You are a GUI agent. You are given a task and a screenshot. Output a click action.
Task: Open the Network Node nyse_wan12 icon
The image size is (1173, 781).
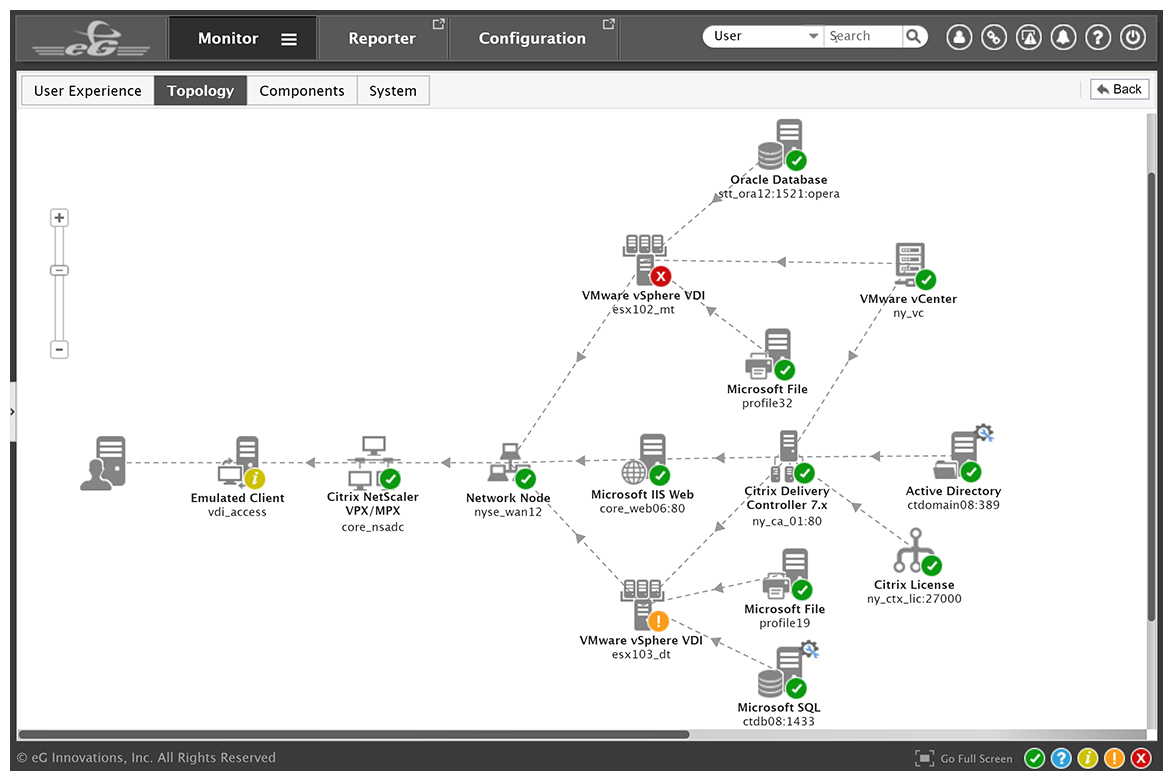(x=512, y=464)
